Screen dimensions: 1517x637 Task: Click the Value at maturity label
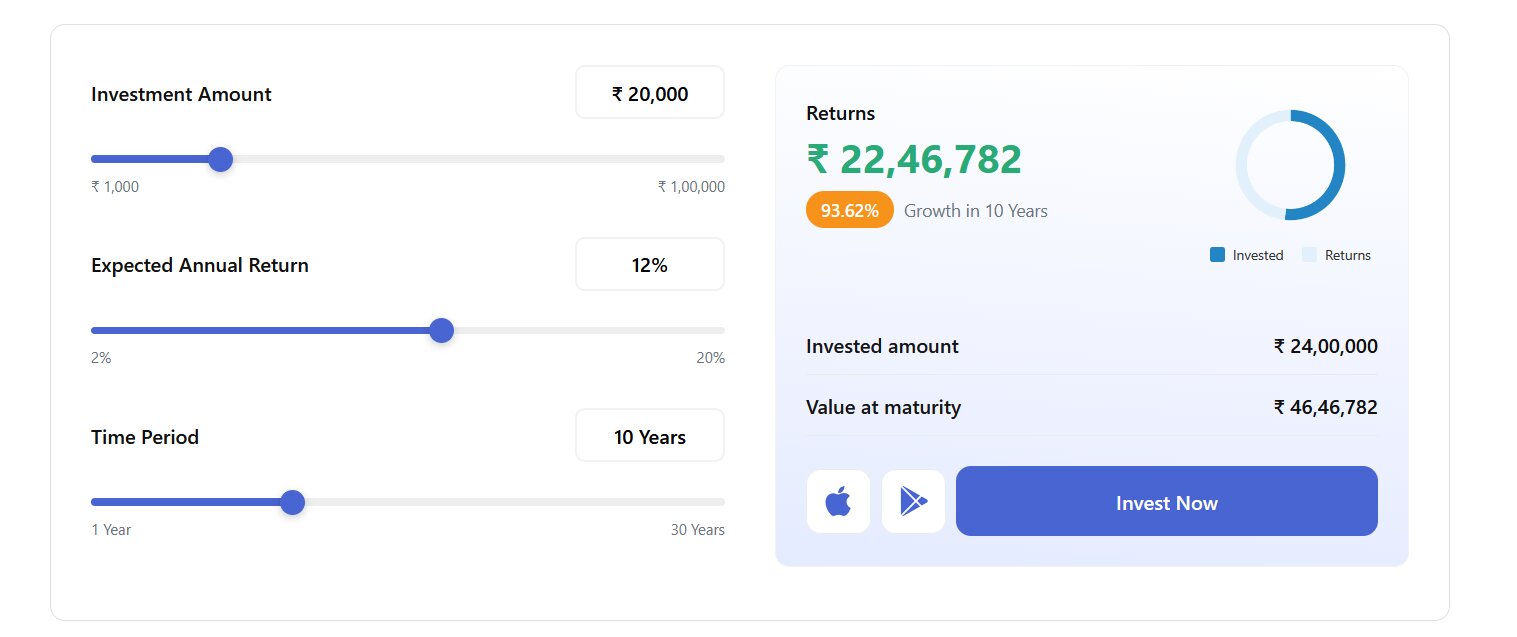(x=883, y=407)
